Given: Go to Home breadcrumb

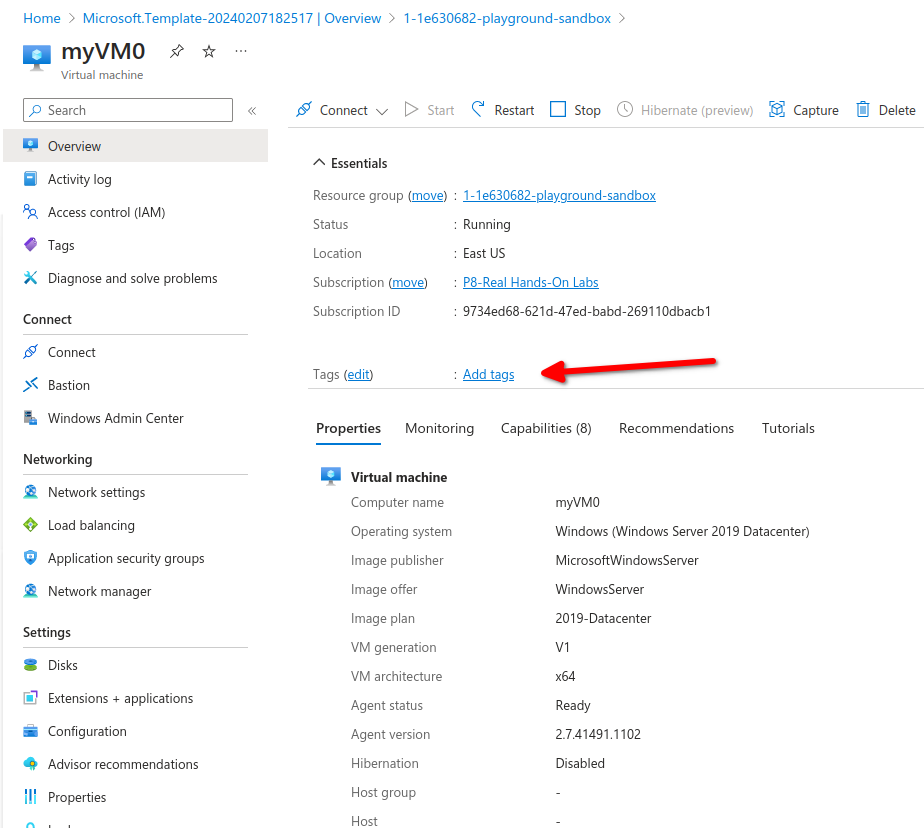Looking at the screenshot, I should pos(41,18).
